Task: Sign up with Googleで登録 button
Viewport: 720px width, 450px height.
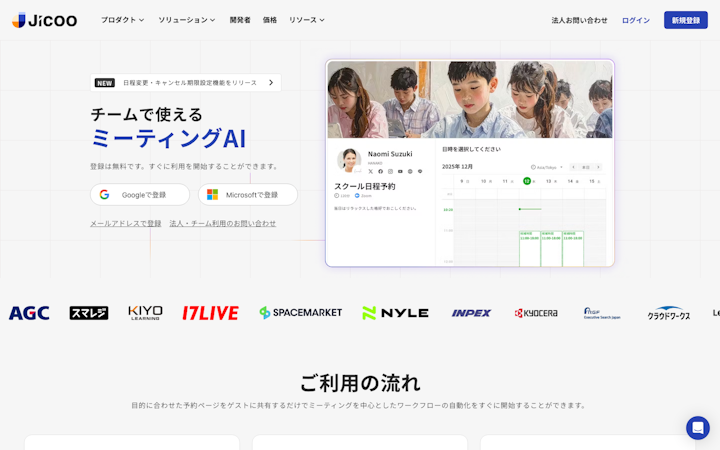Action: [140, 195]
